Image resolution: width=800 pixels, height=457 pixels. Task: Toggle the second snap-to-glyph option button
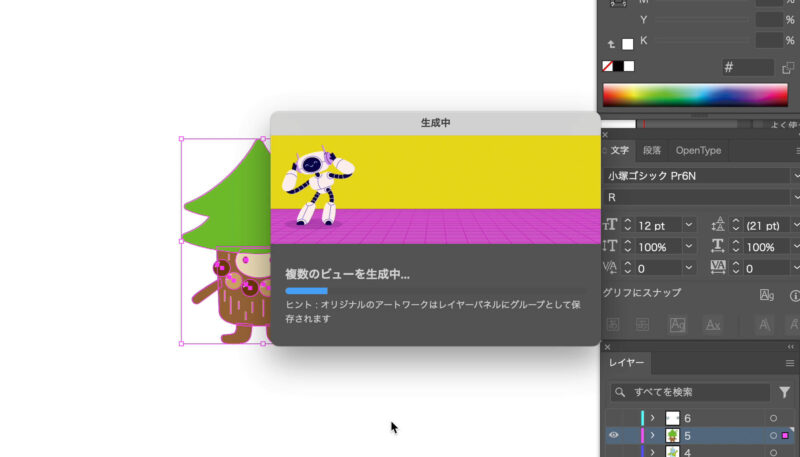(x=642, y=324)
